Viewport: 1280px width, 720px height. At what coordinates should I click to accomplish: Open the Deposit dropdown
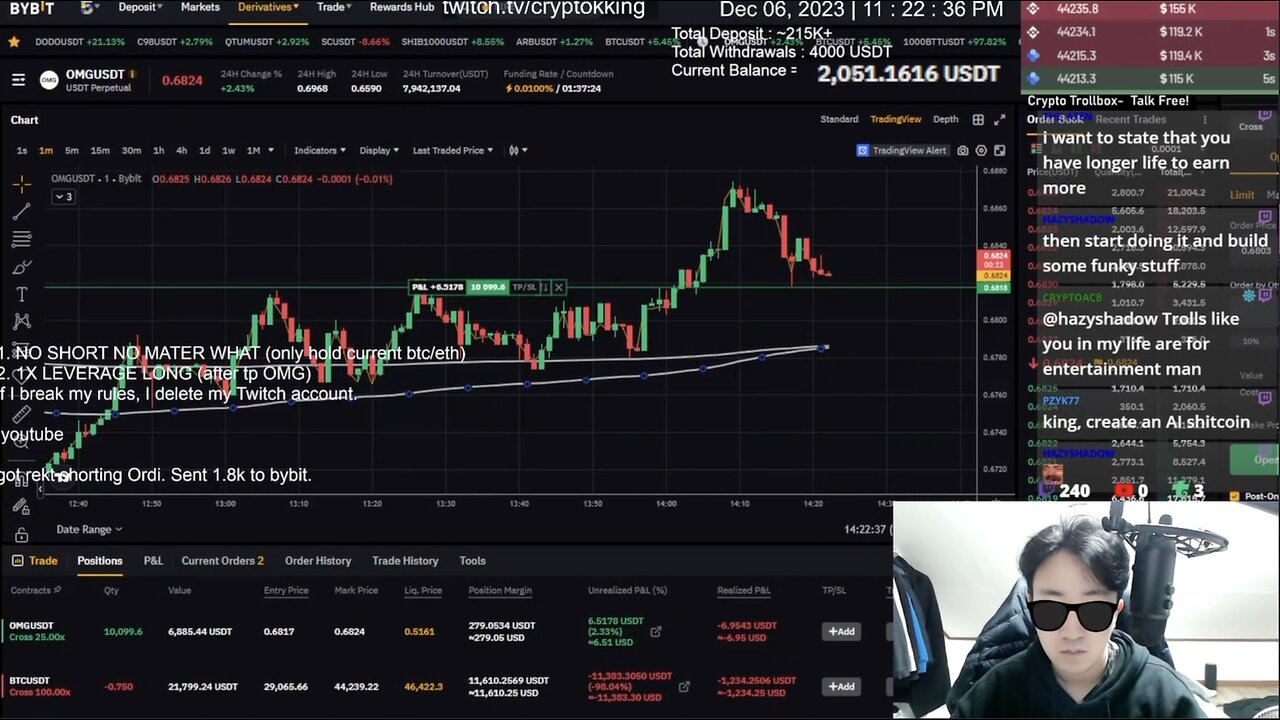141,7
